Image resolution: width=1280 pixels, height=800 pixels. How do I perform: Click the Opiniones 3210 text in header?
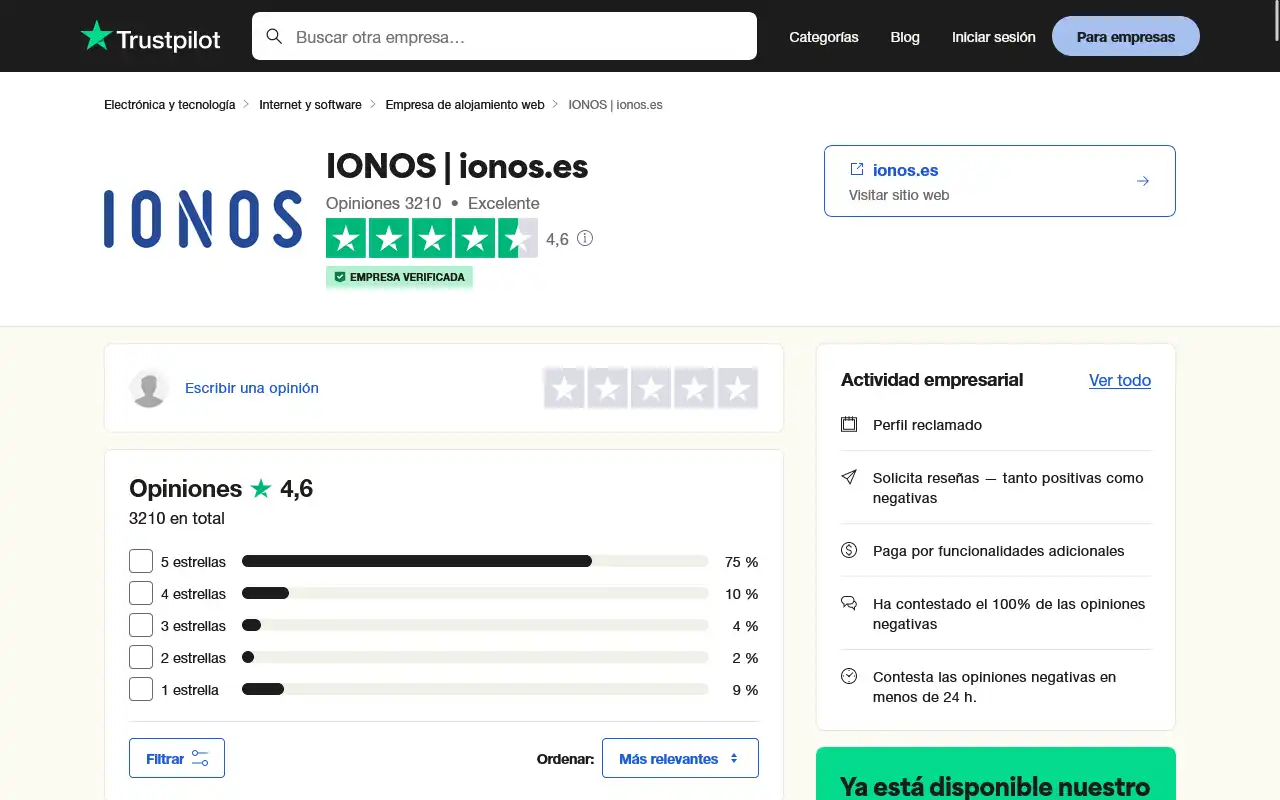(x=384, y=203)
